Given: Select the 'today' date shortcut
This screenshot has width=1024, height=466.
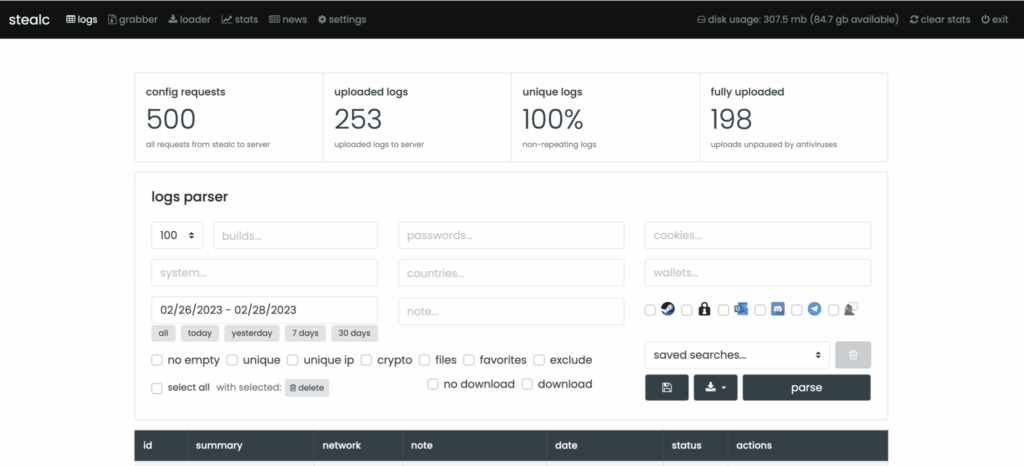Looking at the screenshot, I should (200, 333).
